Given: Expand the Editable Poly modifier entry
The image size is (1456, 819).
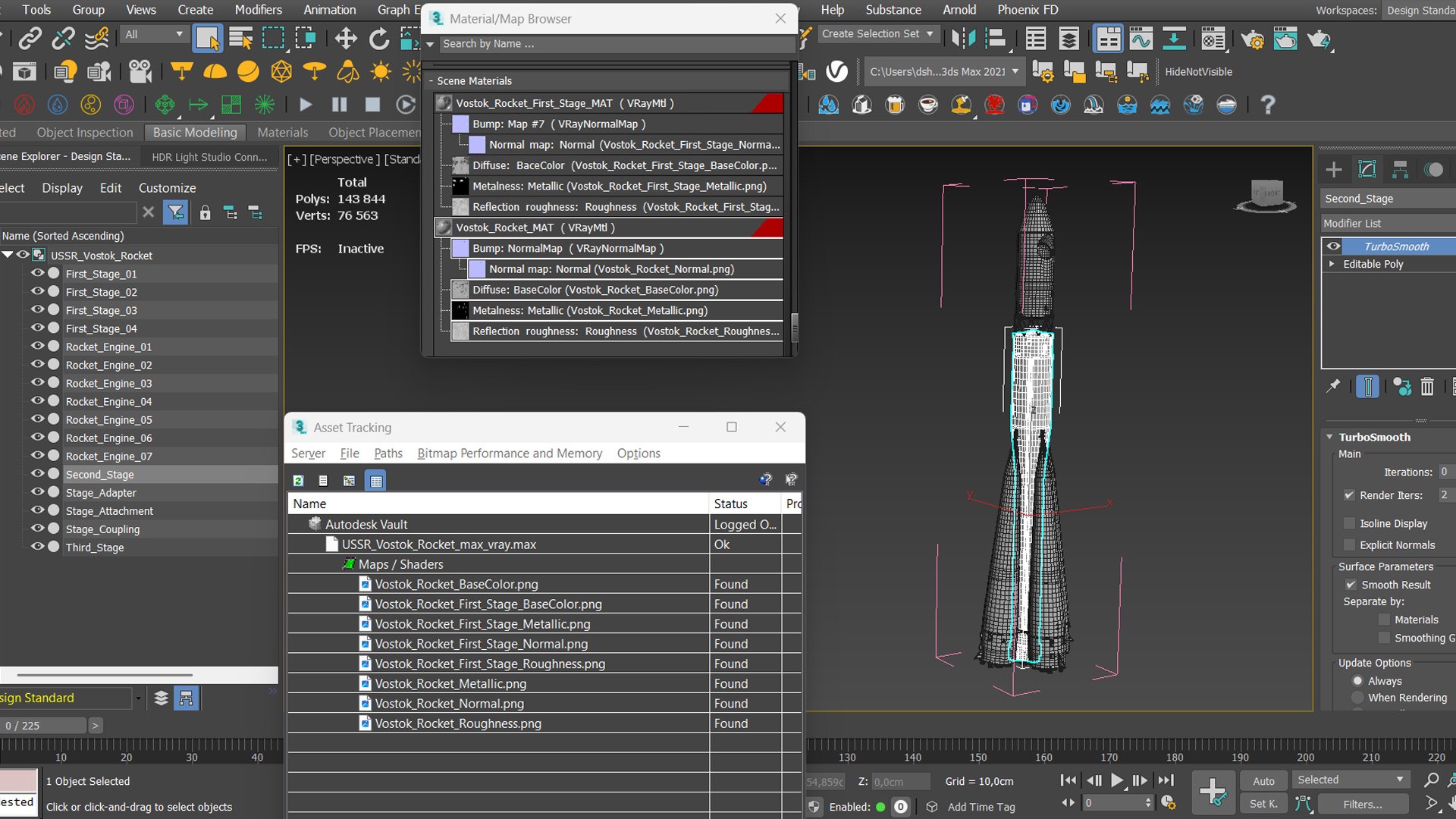Looking at the screenshot, I should coord(1332,264).
